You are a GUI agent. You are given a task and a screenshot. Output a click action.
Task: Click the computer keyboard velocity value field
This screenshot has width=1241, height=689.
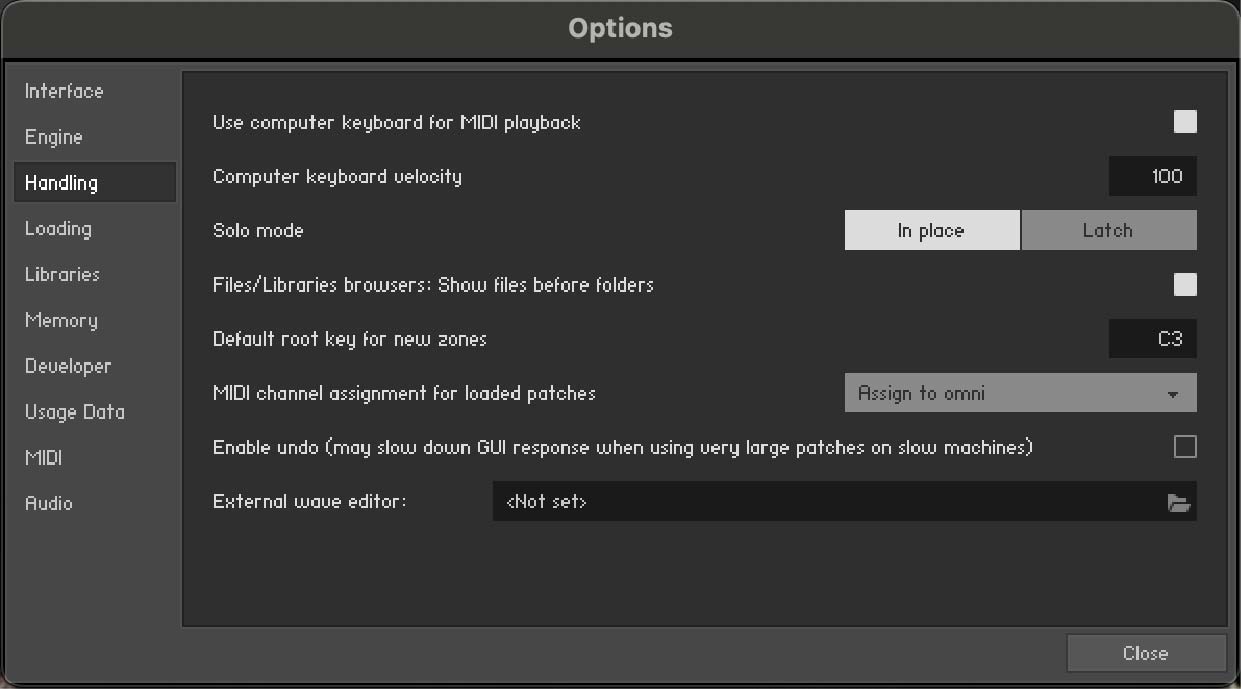tap(1152, 177)
